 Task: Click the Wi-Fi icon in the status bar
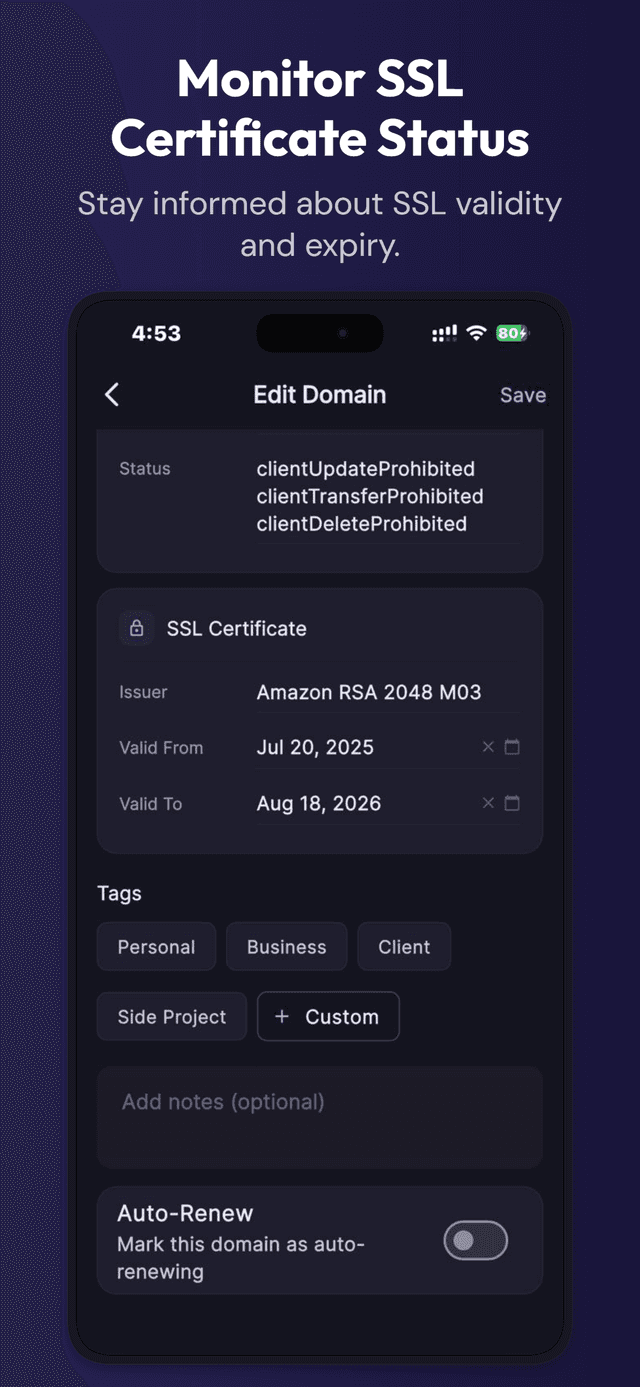(x=475, y=331)
